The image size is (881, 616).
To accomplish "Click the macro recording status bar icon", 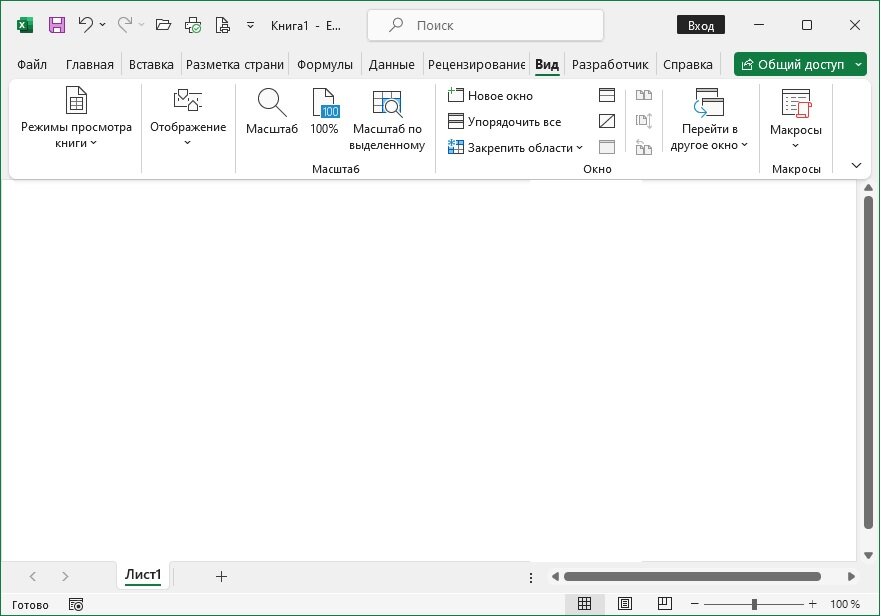I will point(76,604).
